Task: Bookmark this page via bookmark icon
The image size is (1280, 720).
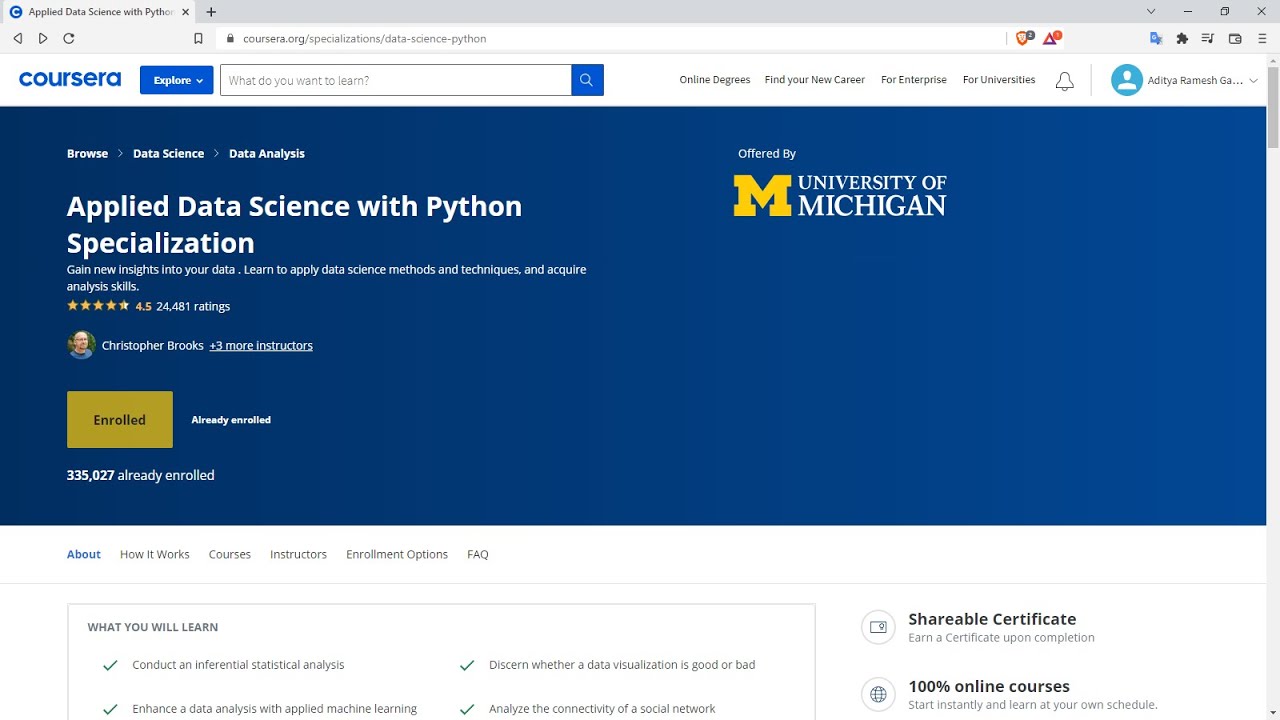Action: [198, 38]
